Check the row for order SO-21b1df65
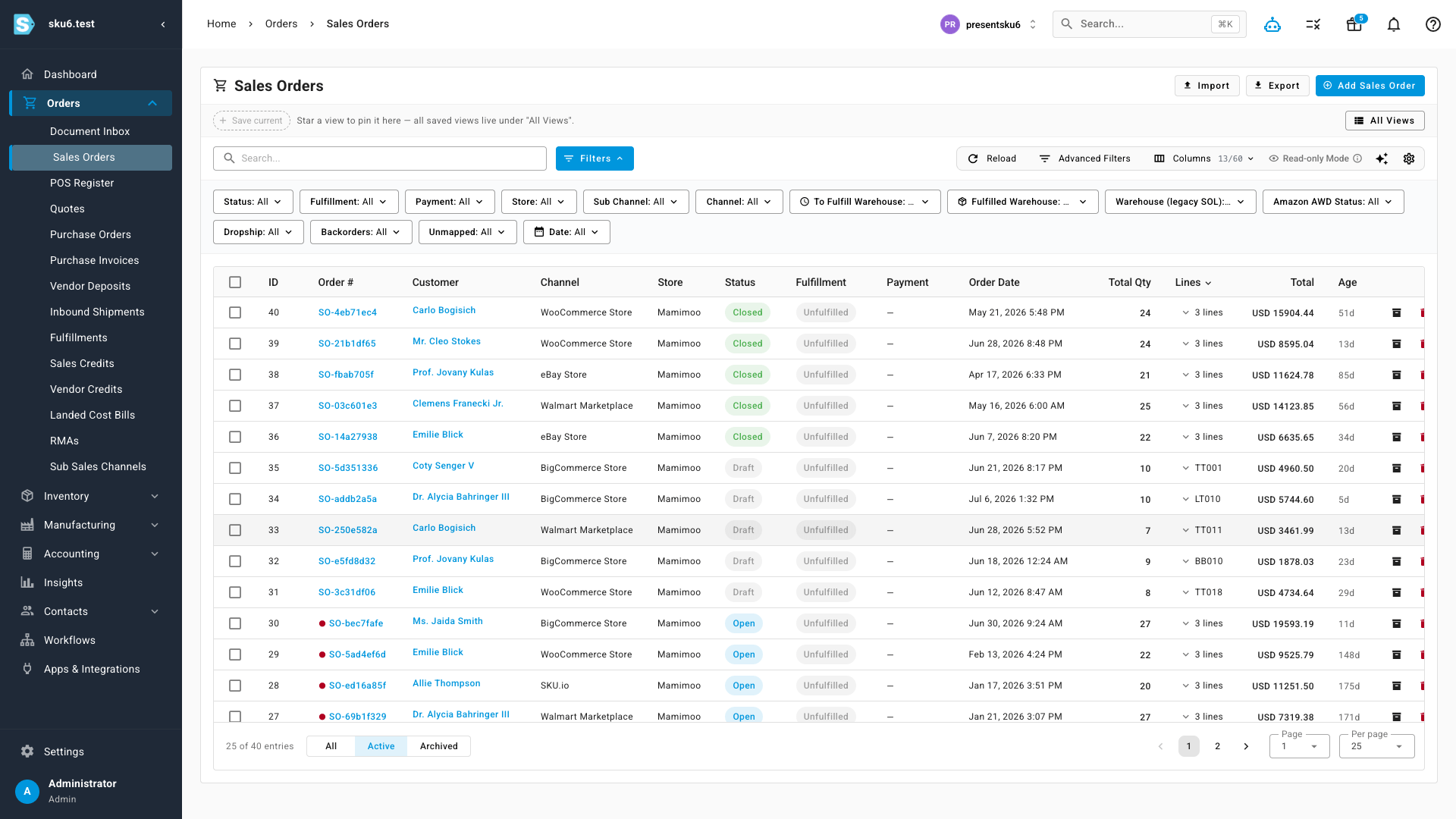1456x819 pixels. [x=235, y=344]
